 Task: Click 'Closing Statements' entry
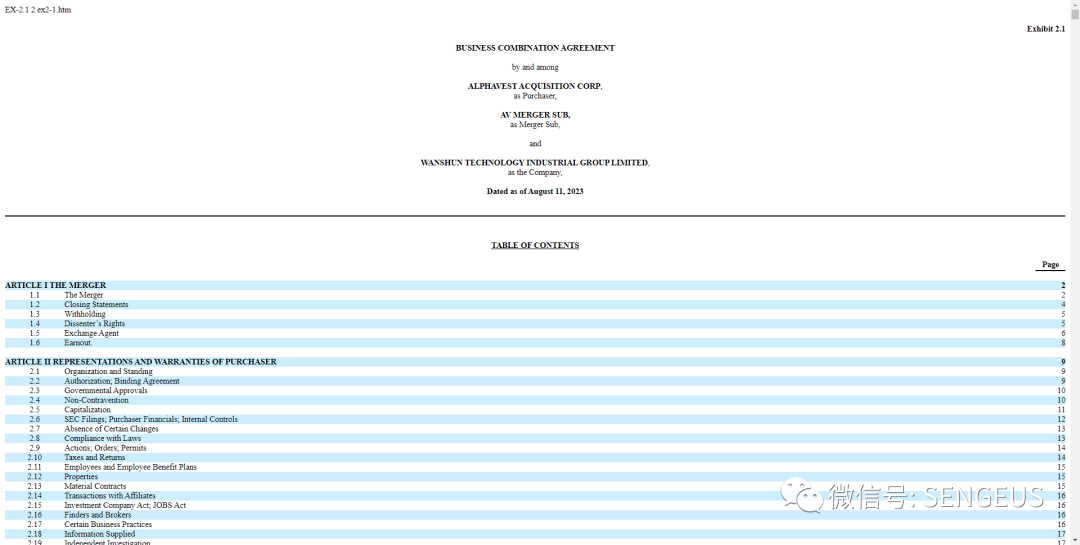pos(96,305)
